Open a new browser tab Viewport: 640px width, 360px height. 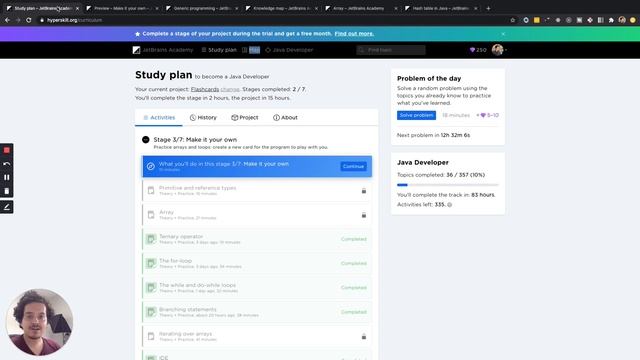tap(488, 8)
